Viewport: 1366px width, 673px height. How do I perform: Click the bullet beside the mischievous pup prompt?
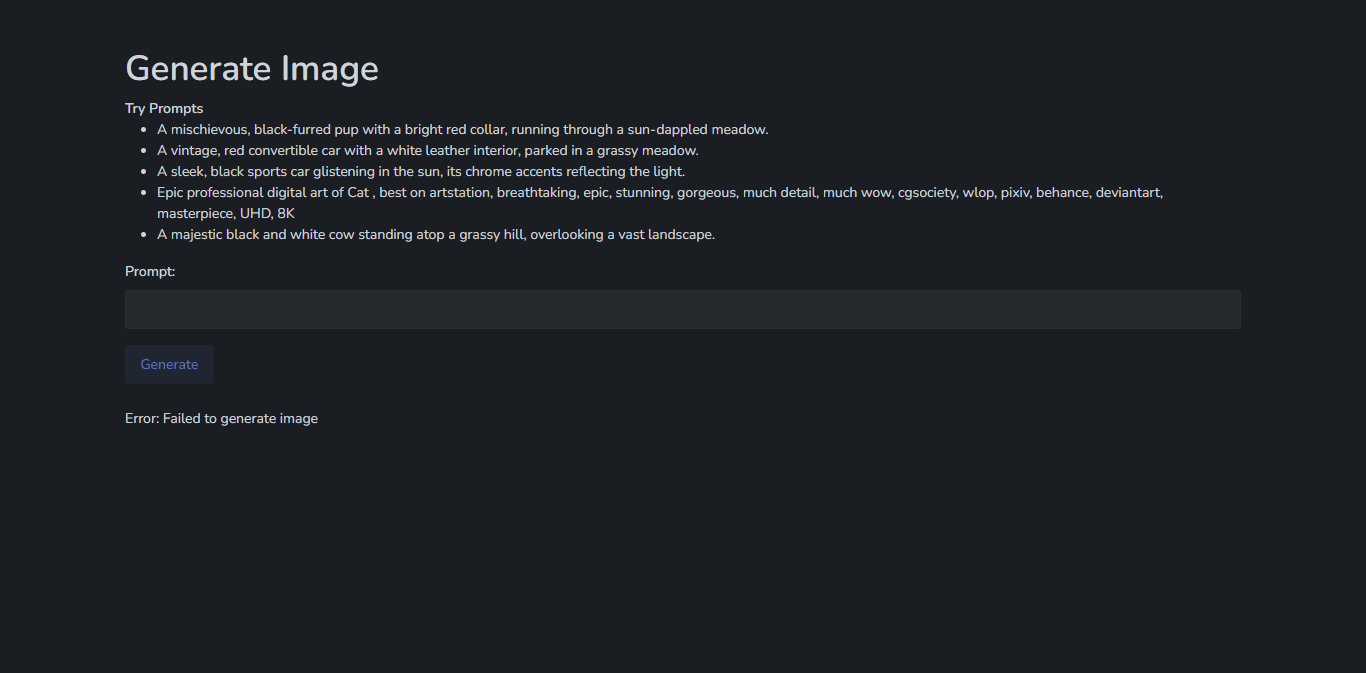click(x=142, y=130)
